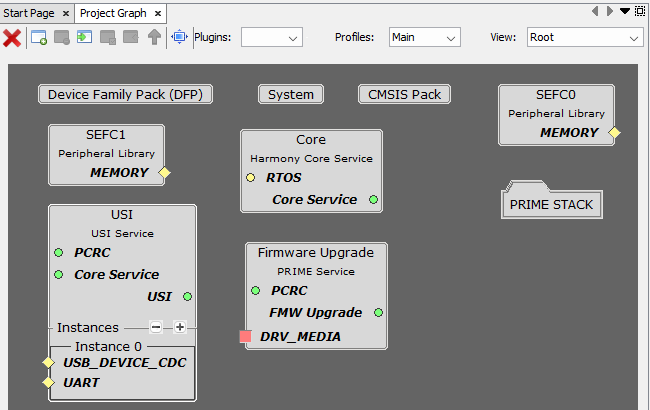
Task: Select the Device Family Pack (DFP) block
Action: pyautogui.click(x=125, y=95)
